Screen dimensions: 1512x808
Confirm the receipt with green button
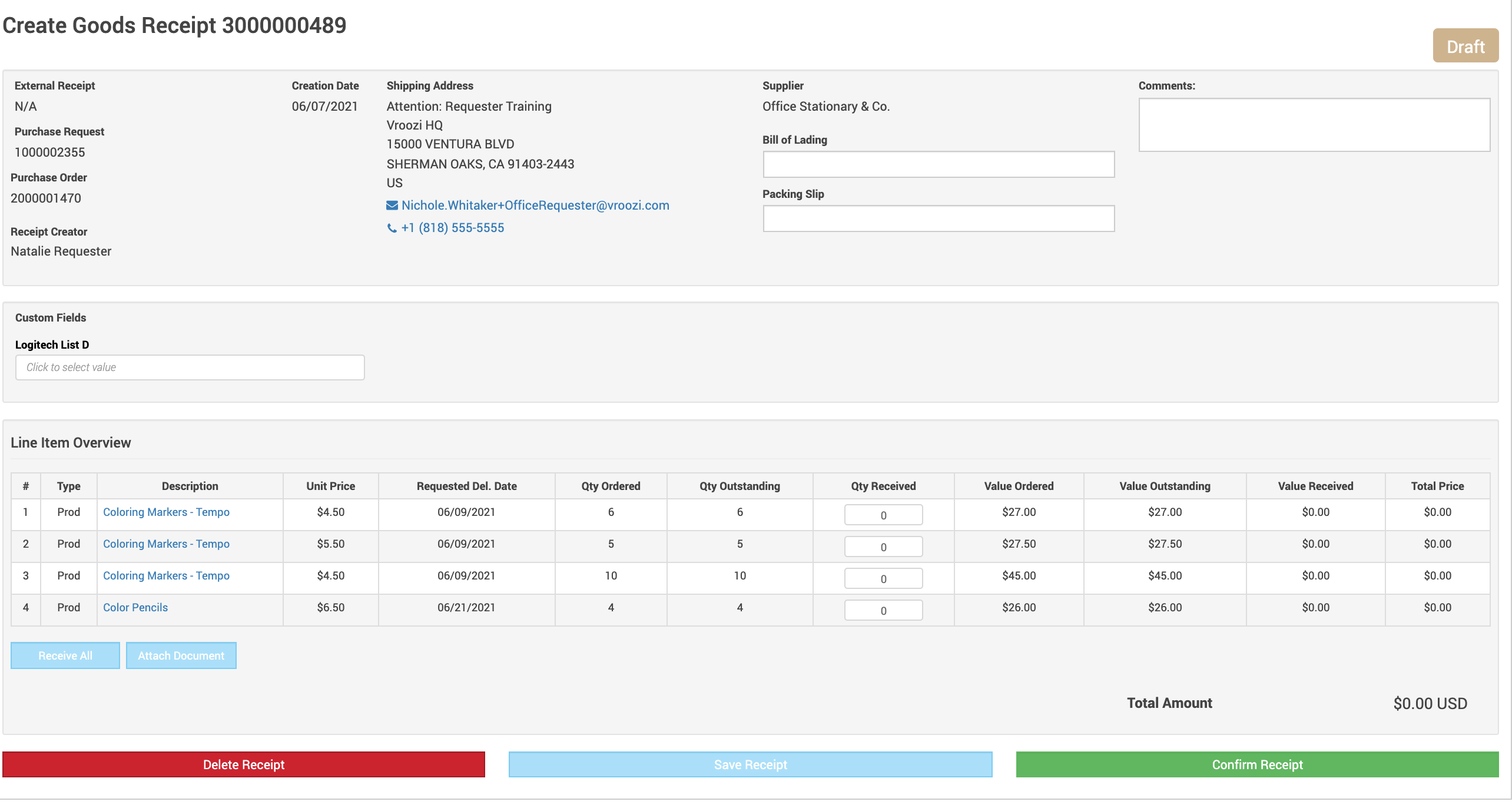click(1257, 764)
